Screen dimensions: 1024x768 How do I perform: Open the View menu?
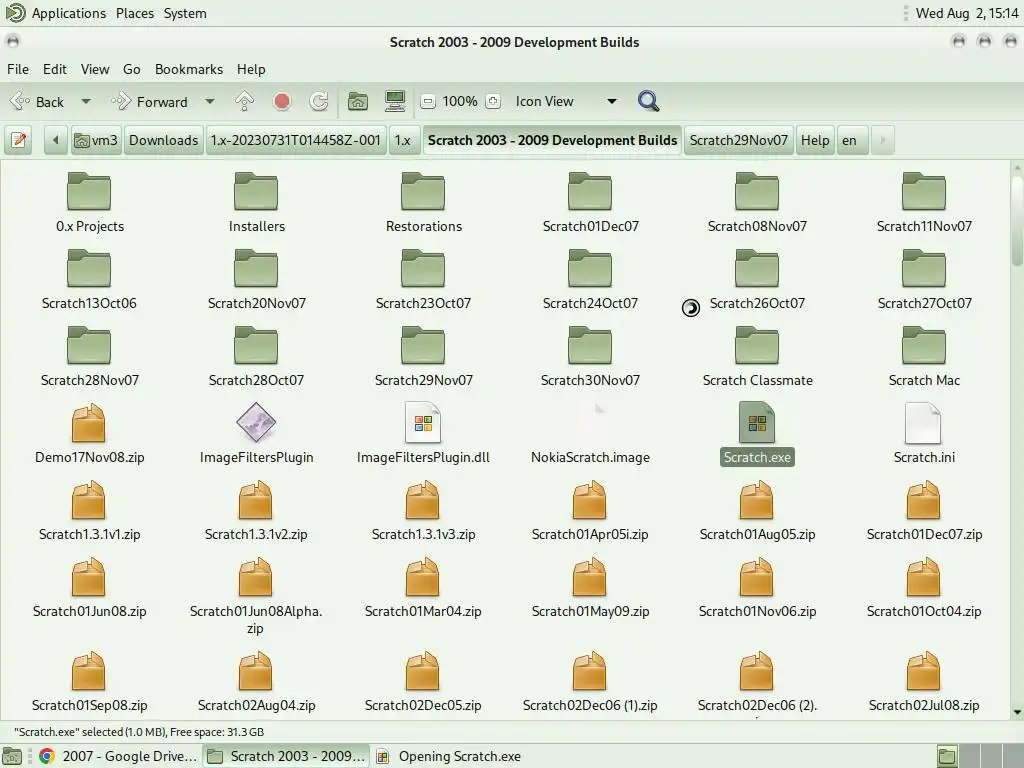pos(95,69)
